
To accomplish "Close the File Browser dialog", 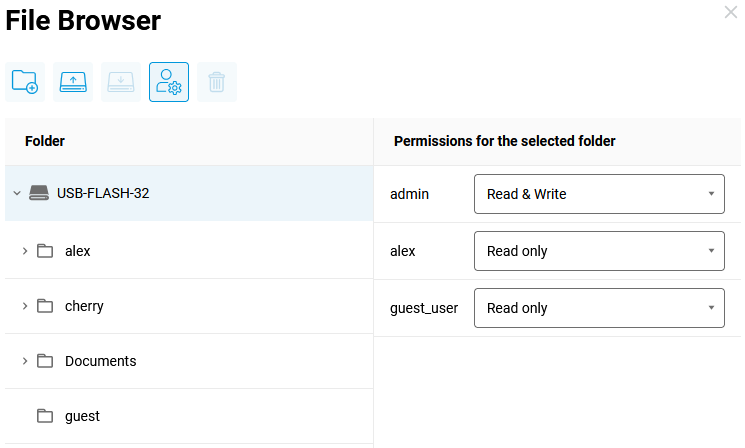I will (731, 13).
